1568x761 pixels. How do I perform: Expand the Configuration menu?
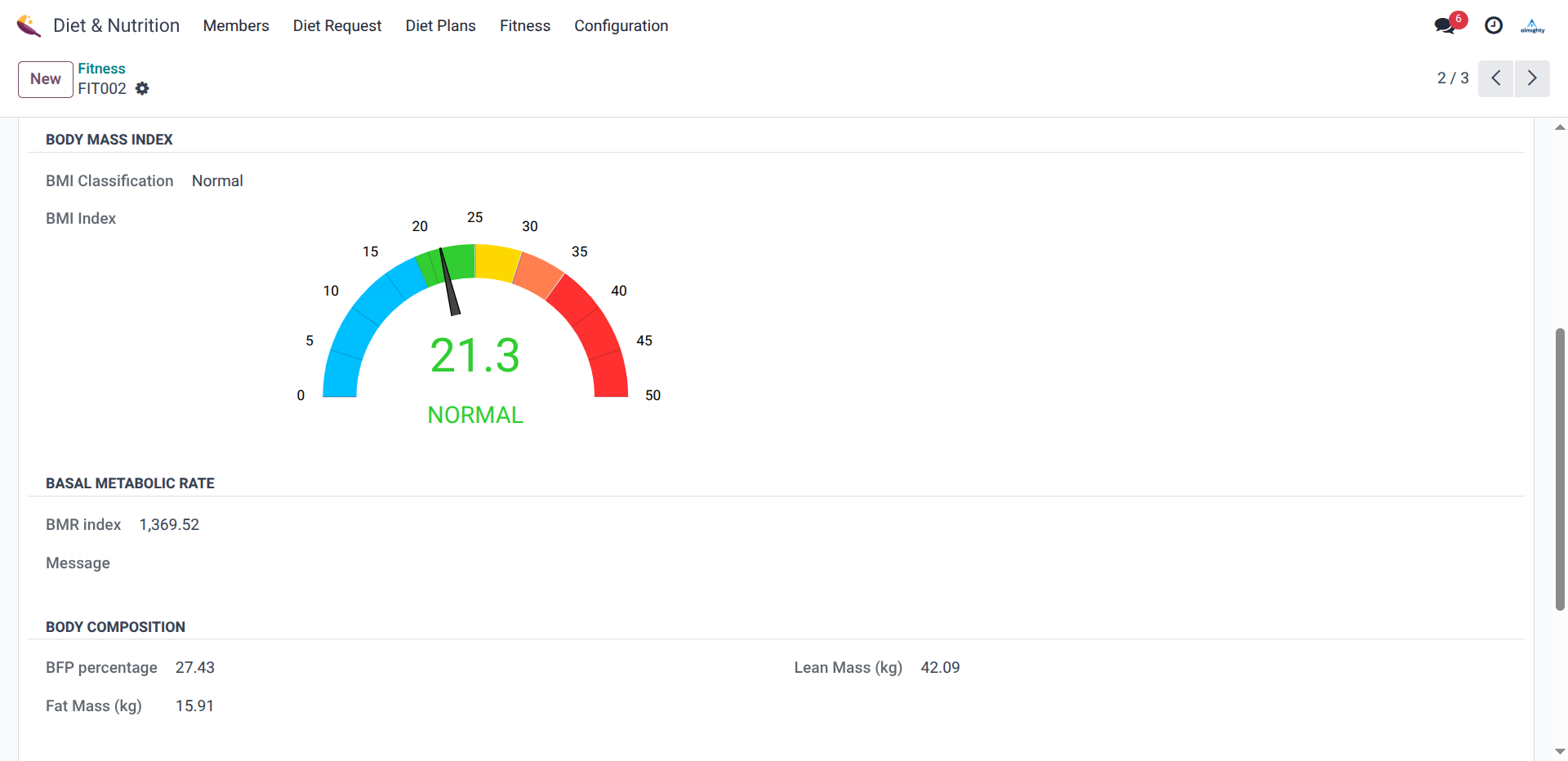pyautogui.click(x=621, y=26)
